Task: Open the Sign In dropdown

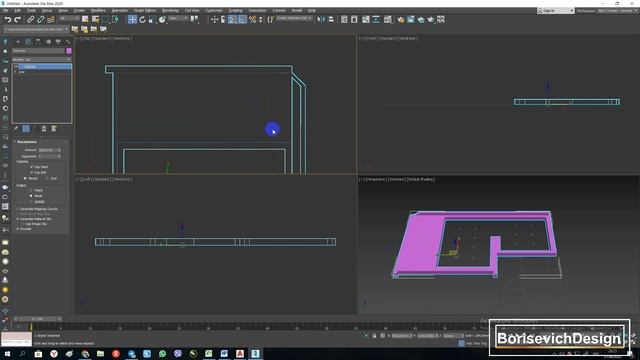Action: pyautogui.click(x=556, y=11)
